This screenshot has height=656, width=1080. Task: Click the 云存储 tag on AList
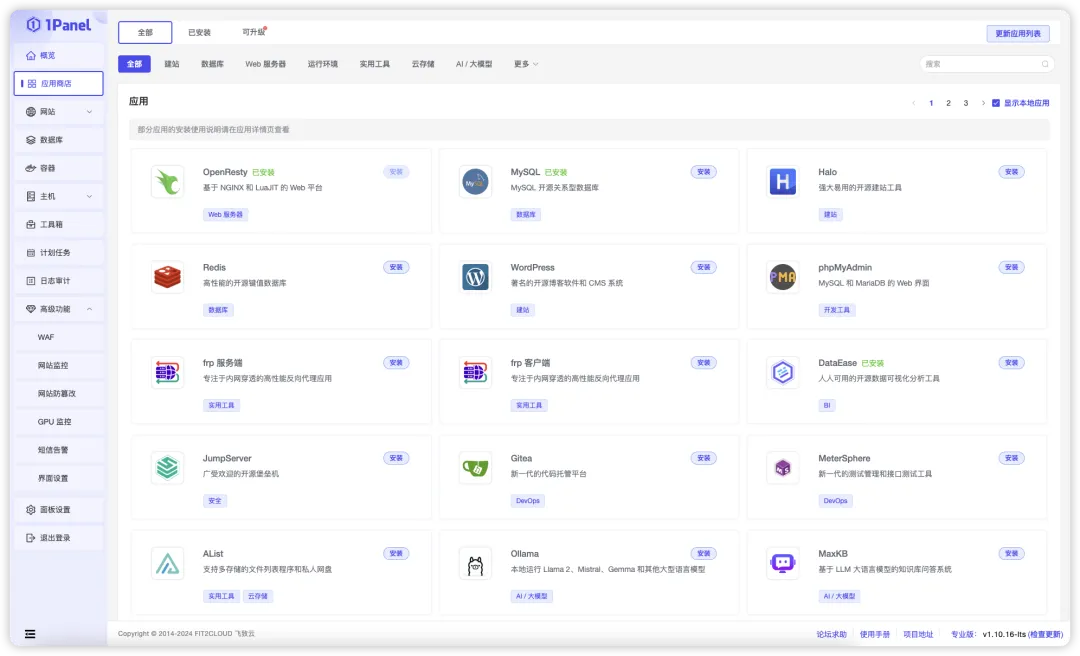(258, 596)
